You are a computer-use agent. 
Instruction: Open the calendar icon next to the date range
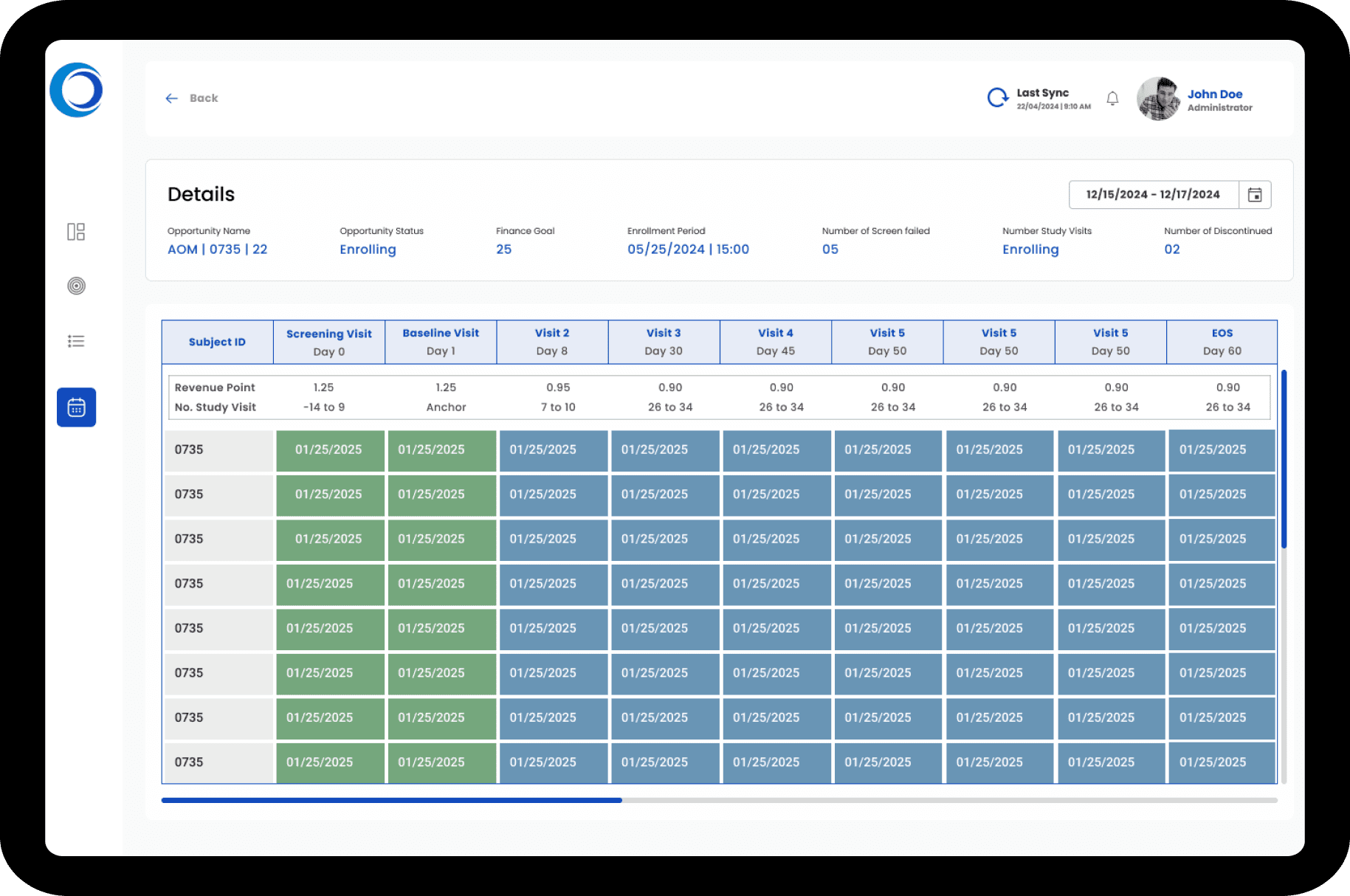[1256, 194]
